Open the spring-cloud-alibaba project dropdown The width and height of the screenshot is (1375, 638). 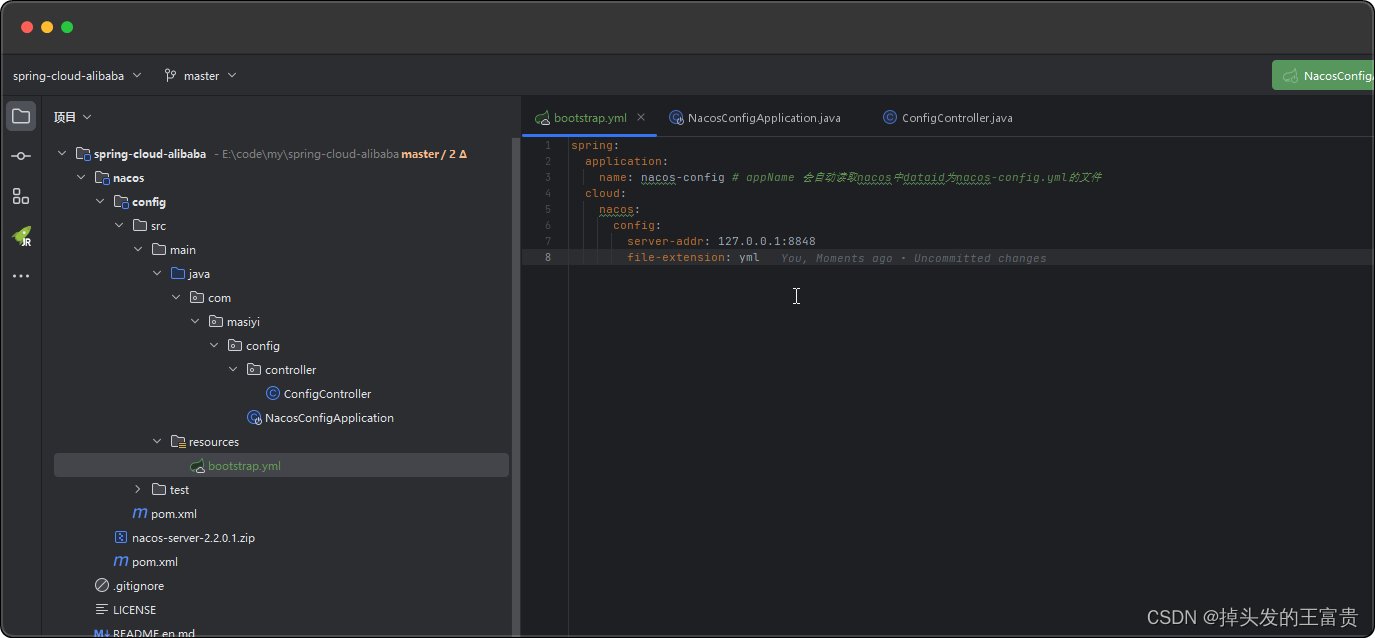[77, 75]
